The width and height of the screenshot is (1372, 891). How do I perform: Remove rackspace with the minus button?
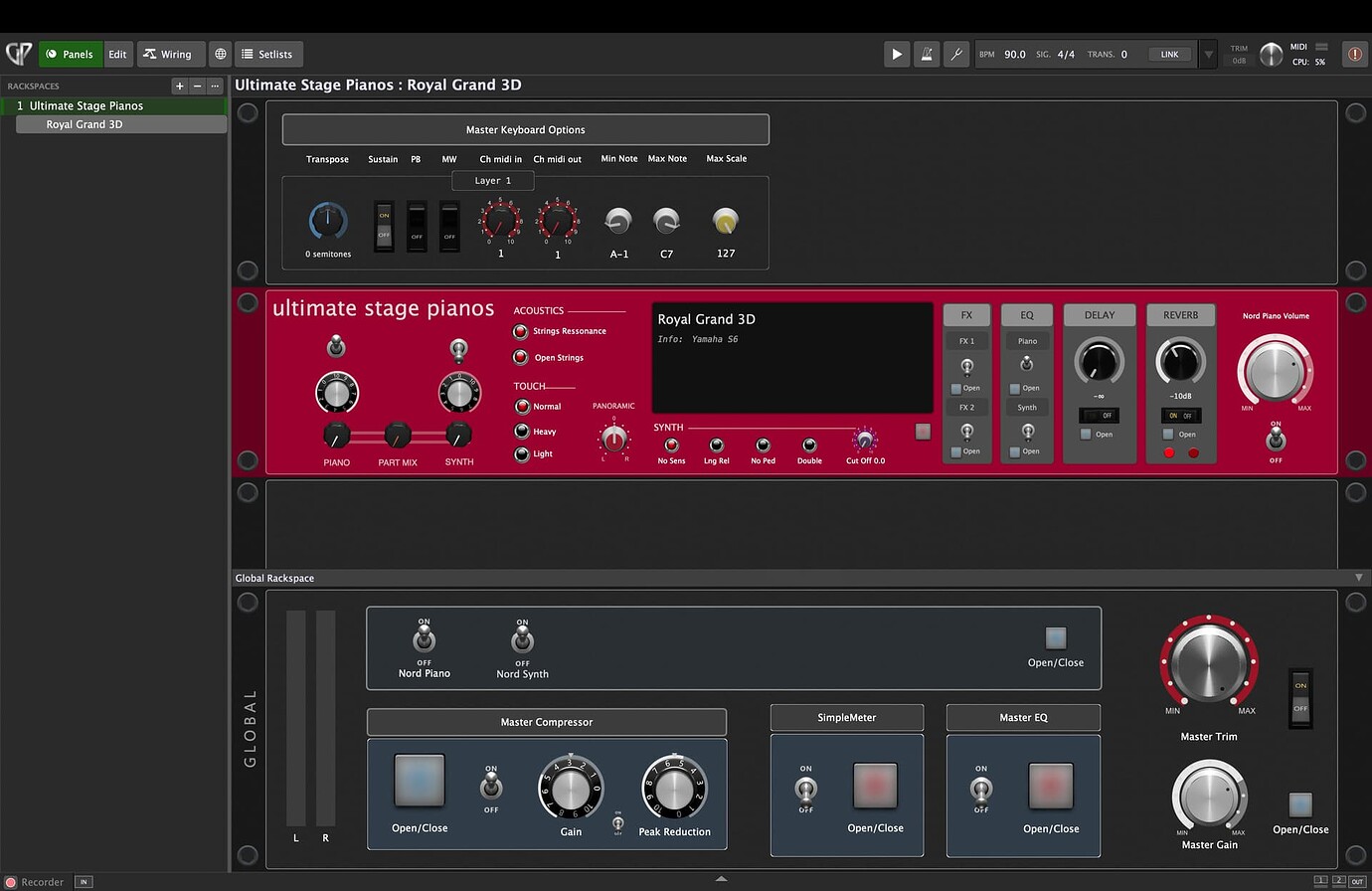click(x=197, y=87)
